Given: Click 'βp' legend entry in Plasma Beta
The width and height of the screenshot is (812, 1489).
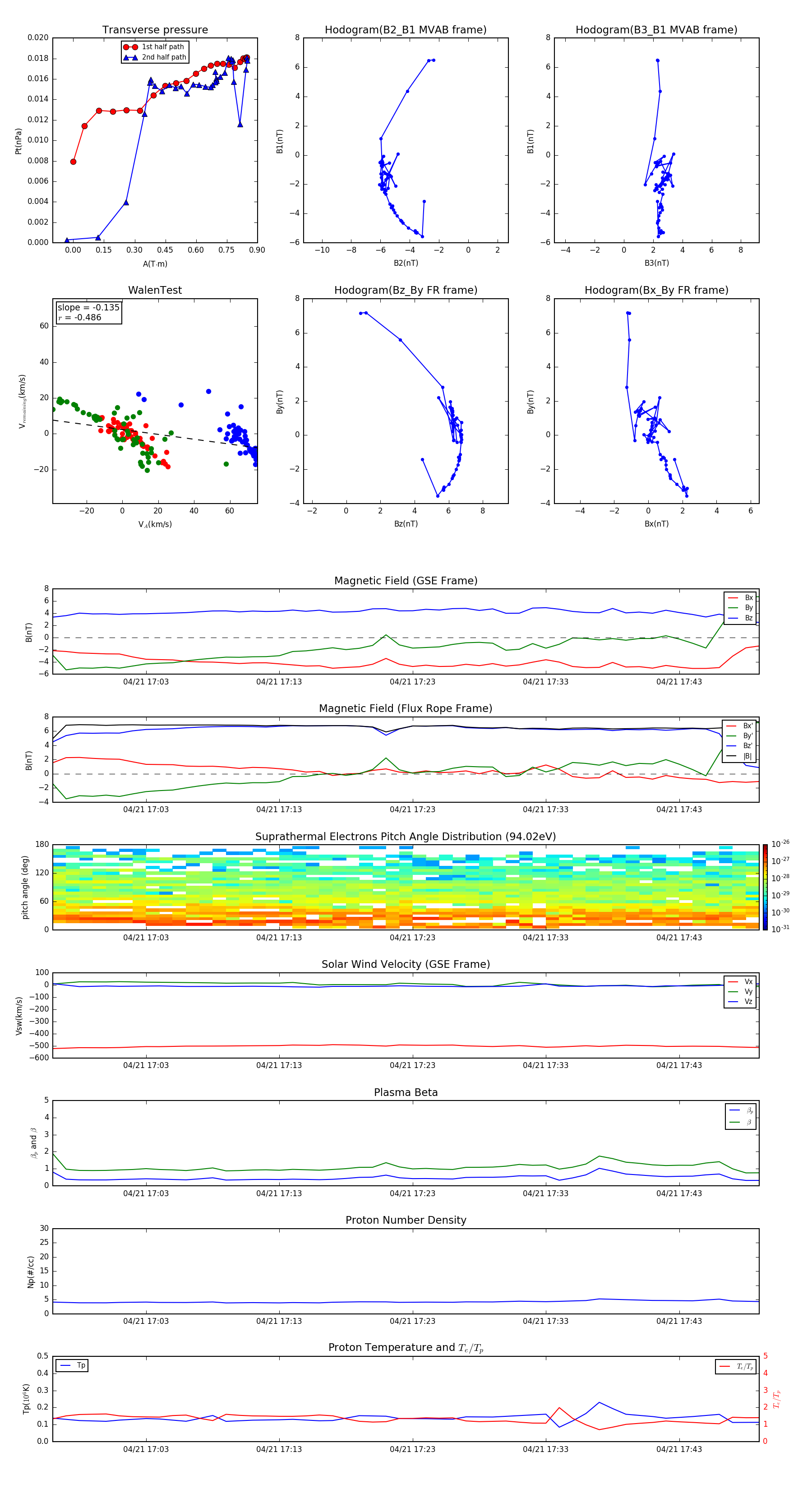Looking at the screenshot, I should 741,1110.
